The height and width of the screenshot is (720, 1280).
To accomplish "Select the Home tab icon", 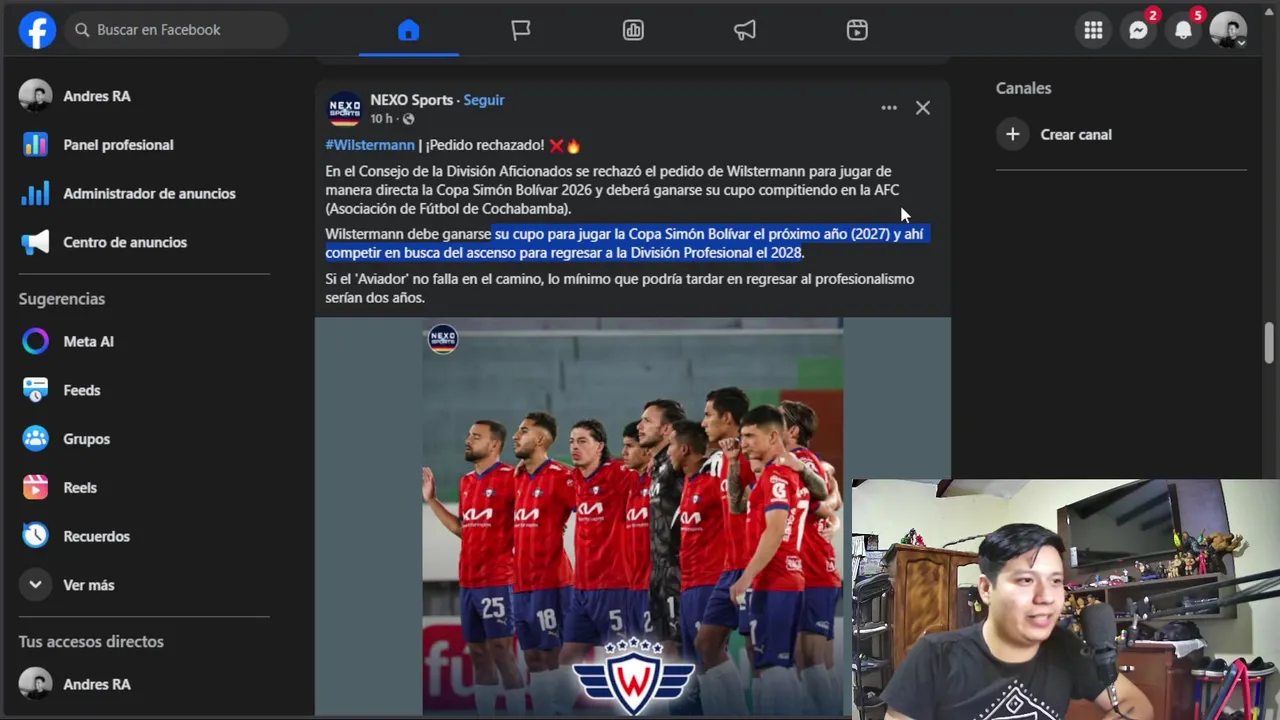I will tap(408, 30).
